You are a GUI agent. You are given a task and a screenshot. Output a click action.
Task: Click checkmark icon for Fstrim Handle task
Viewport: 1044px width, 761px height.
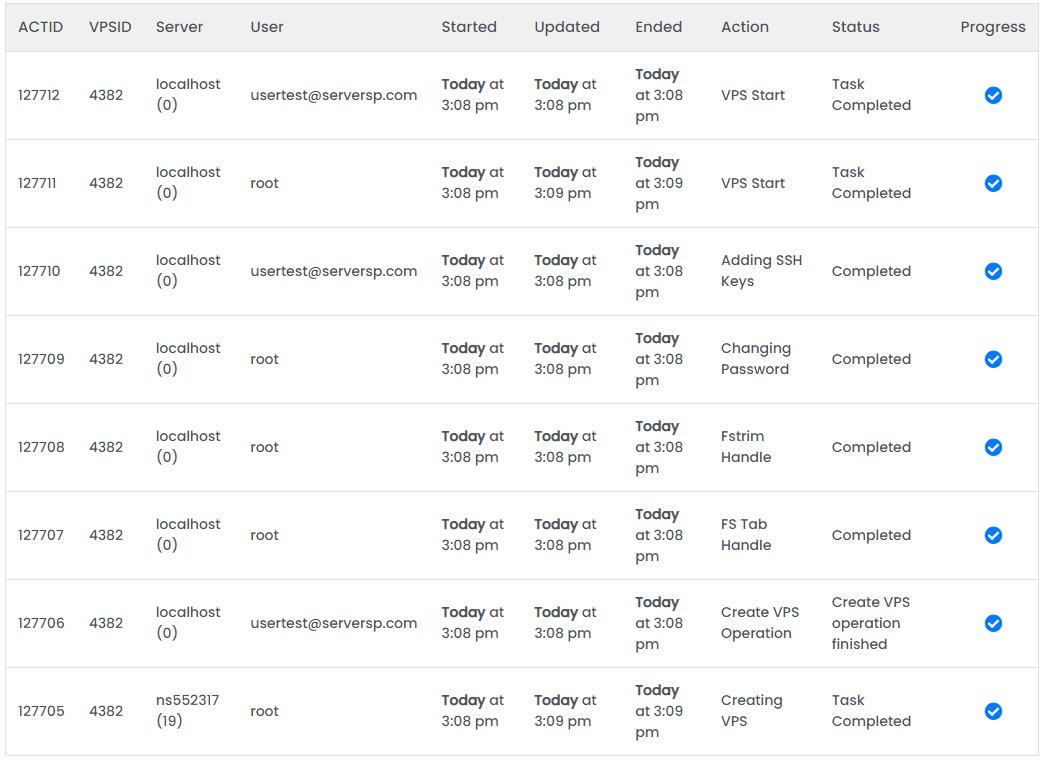(993, 447)
